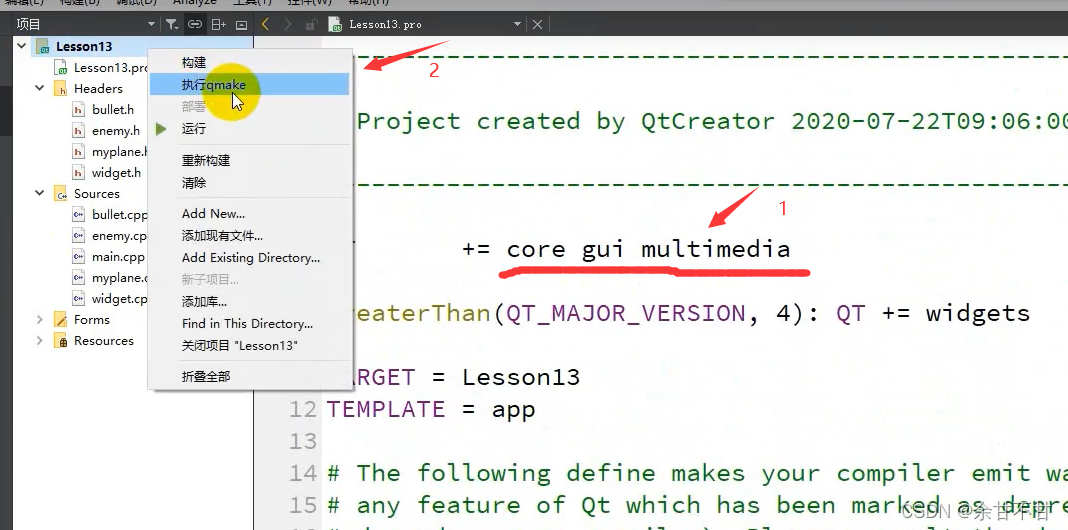Go forward in editor navigation history

click(288, 25)
